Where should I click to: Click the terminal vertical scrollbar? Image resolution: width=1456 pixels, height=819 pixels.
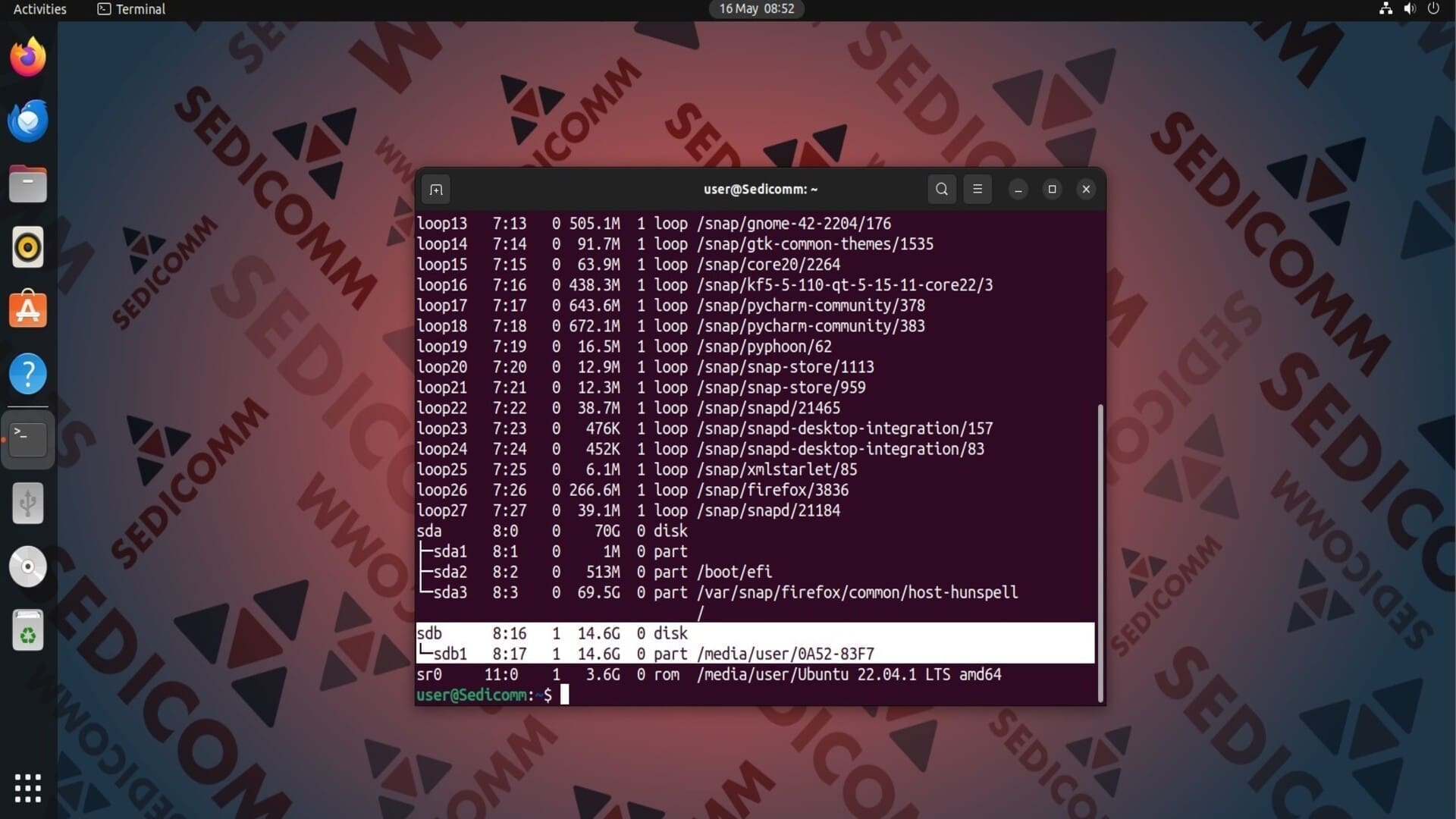point(1100,554)
